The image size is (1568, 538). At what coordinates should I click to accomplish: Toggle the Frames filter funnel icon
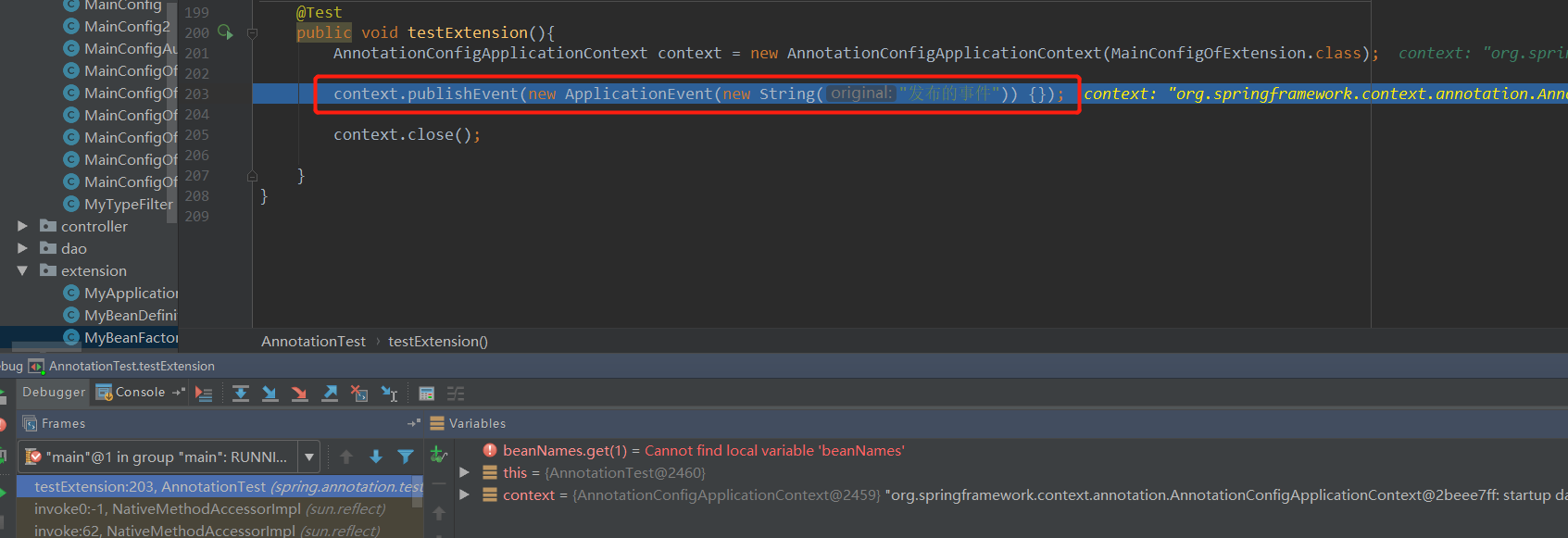(406, 457)
